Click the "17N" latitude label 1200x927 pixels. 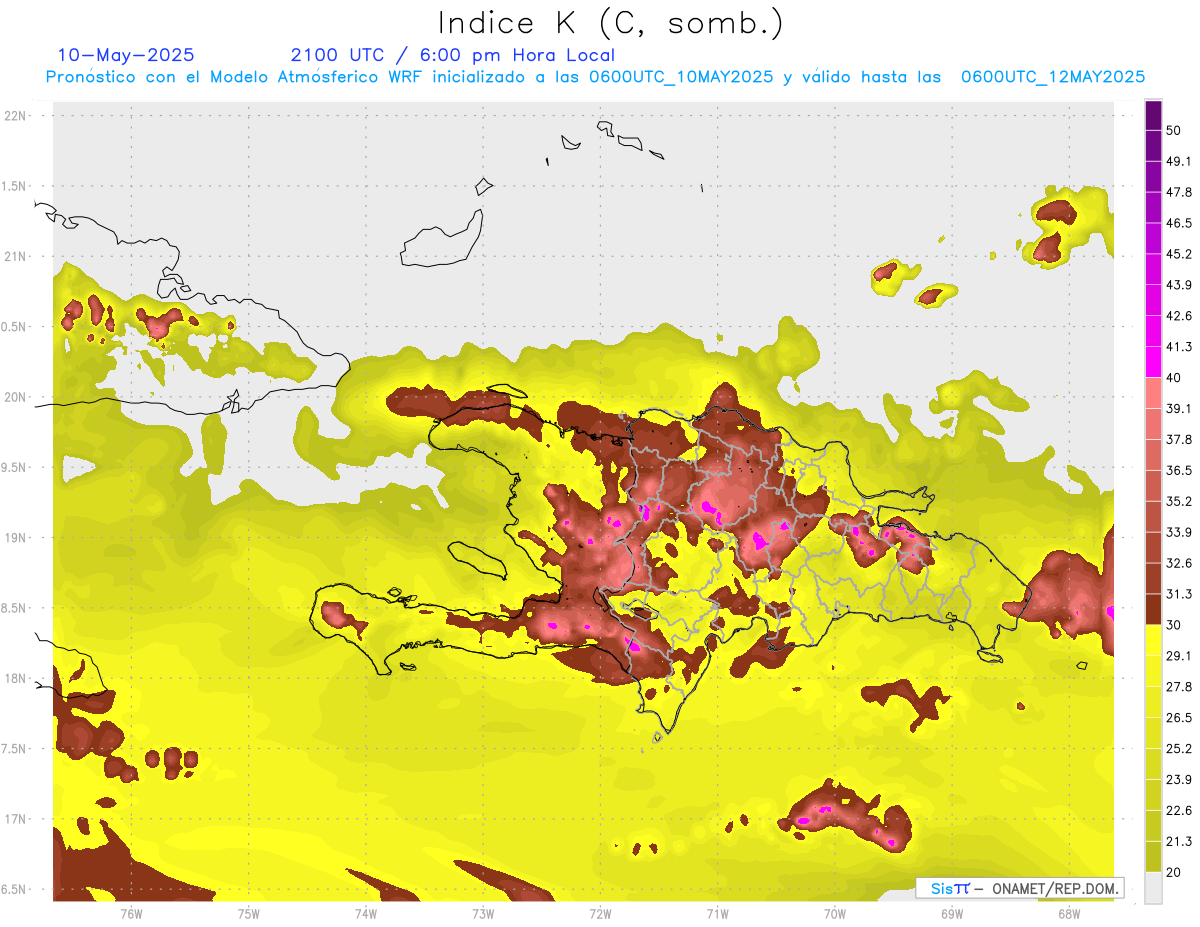click(x=15, y=820)
